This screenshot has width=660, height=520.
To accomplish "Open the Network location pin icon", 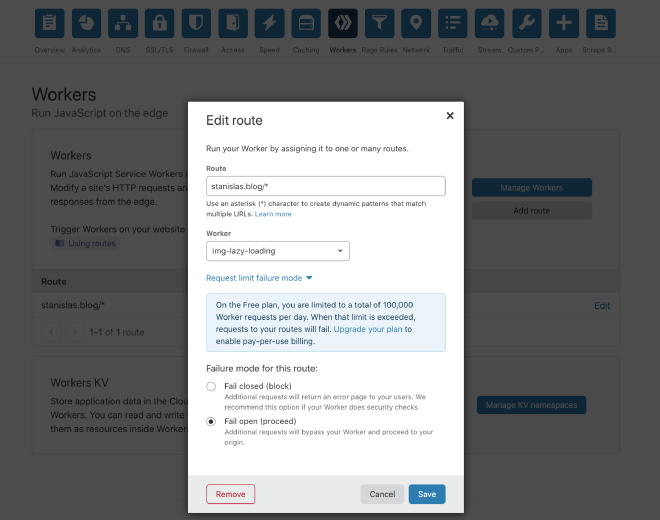I will tap(416, 23).
